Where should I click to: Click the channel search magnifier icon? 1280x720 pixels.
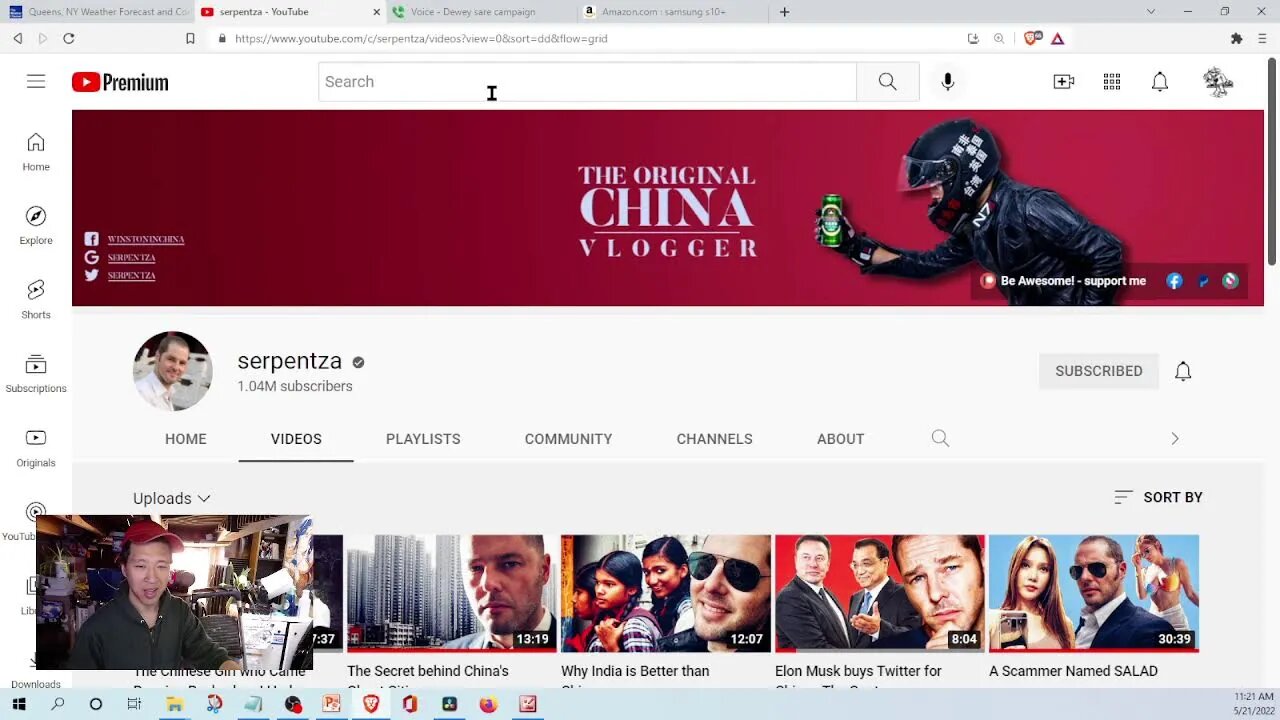pyautogui.click(x=940, y=438)
